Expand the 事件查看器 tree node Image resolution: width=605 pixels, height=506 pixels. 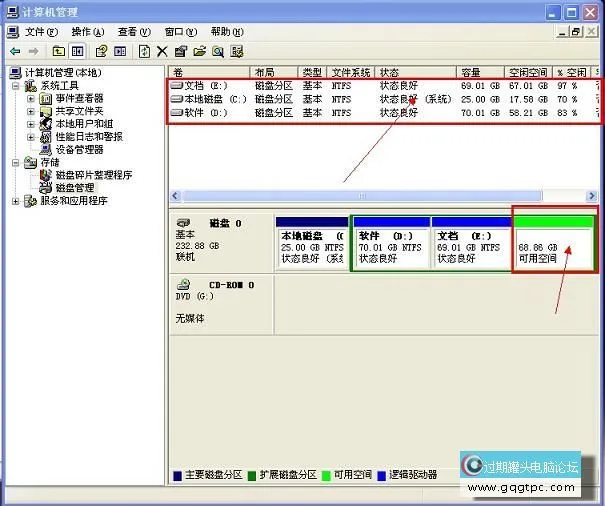tap(31, 99)
